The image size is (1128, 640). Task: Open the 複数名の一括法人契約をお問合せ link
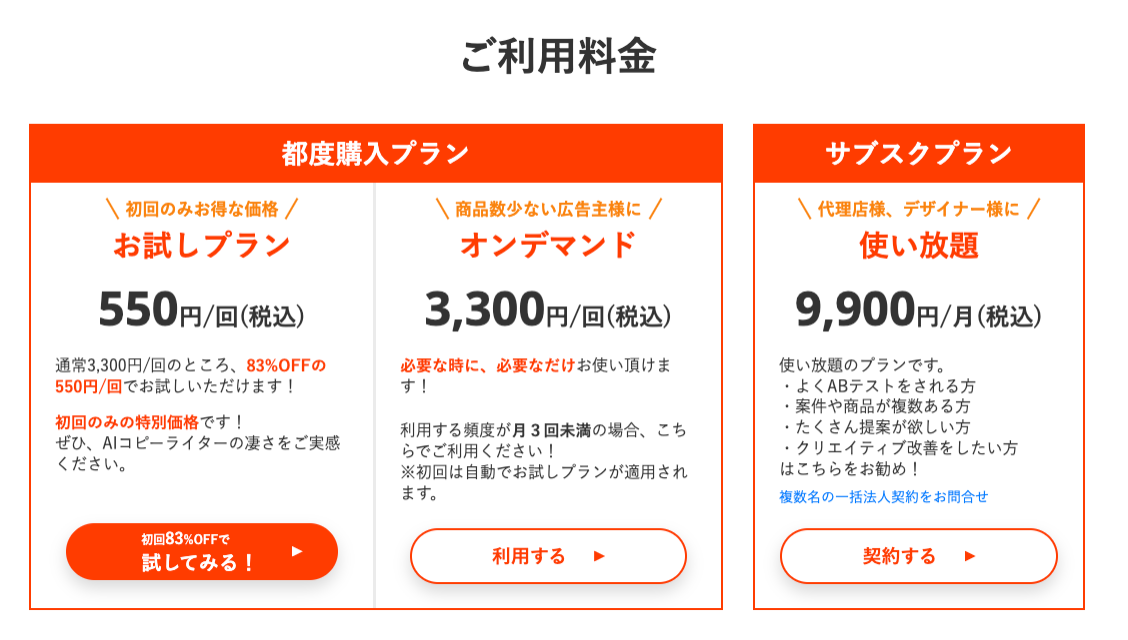(883, 496)
